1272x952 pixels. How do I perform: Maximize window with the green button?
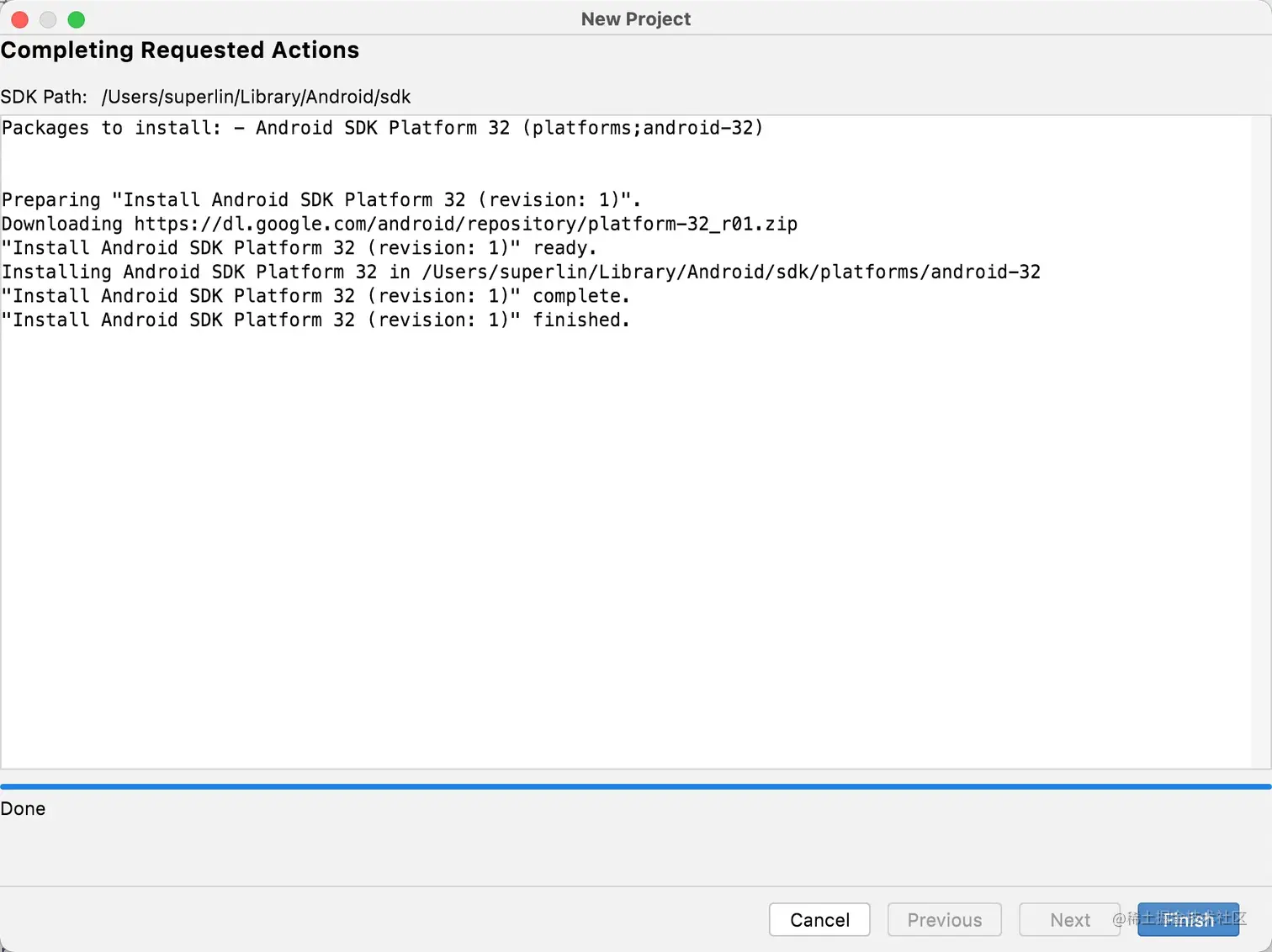click(77, 19)
